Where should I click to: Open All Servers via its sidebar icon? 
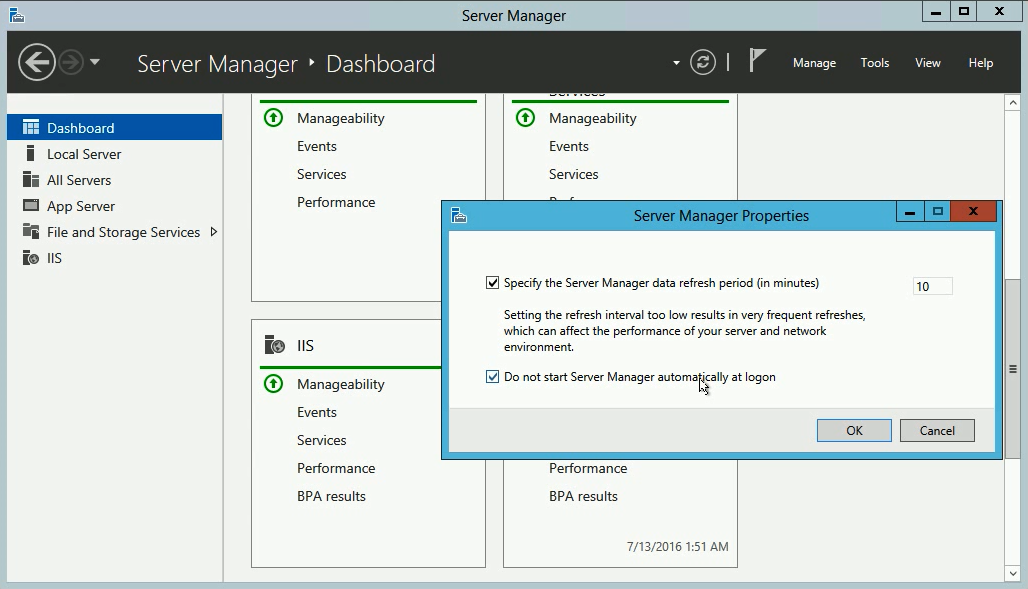click(x=31, y=180)
